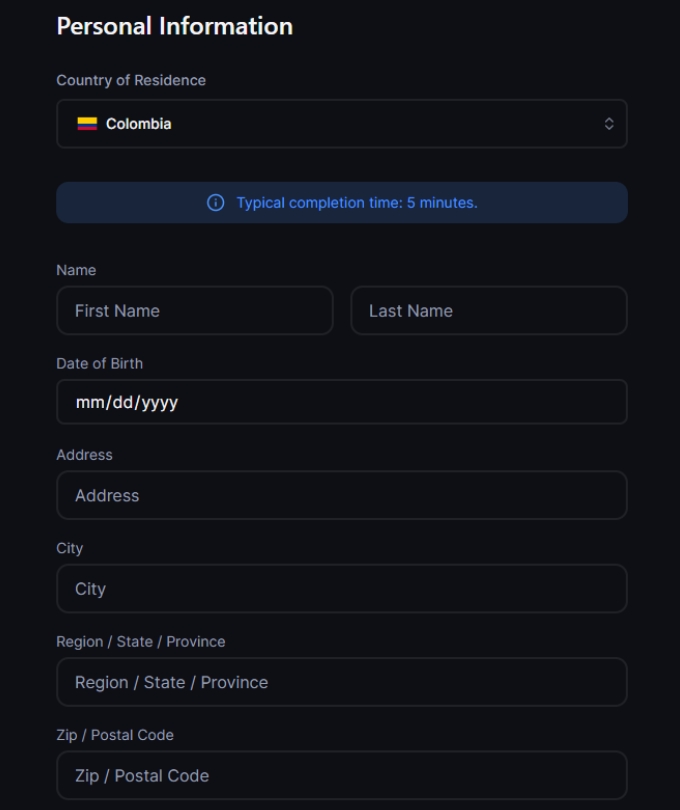Click the Personal Information heading
This screenshot has width=680, height=810.
175,26
